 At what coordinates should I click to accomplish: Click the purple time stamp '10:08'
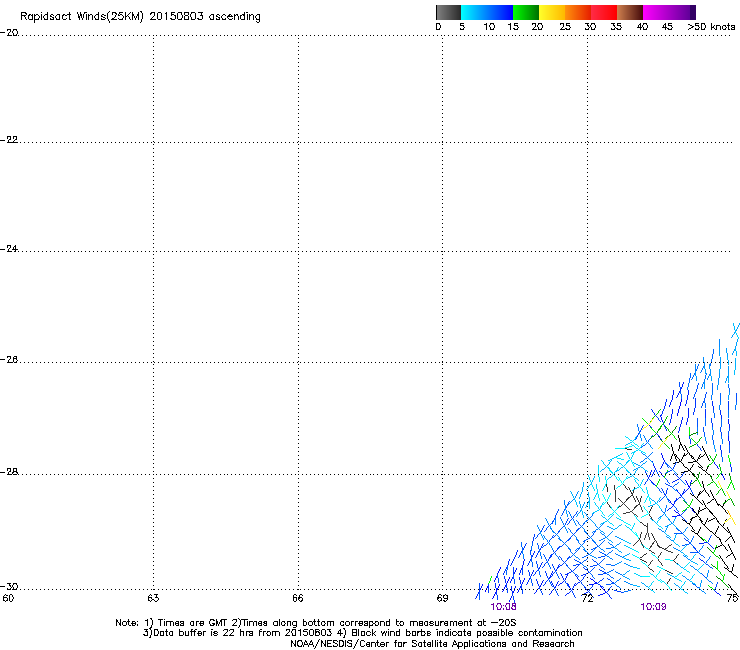504,607
